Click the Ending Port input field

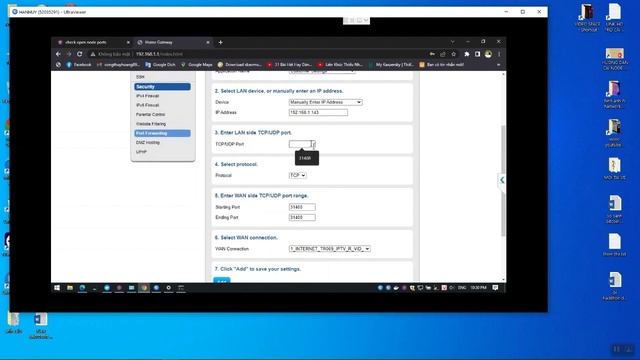(302, 218)
